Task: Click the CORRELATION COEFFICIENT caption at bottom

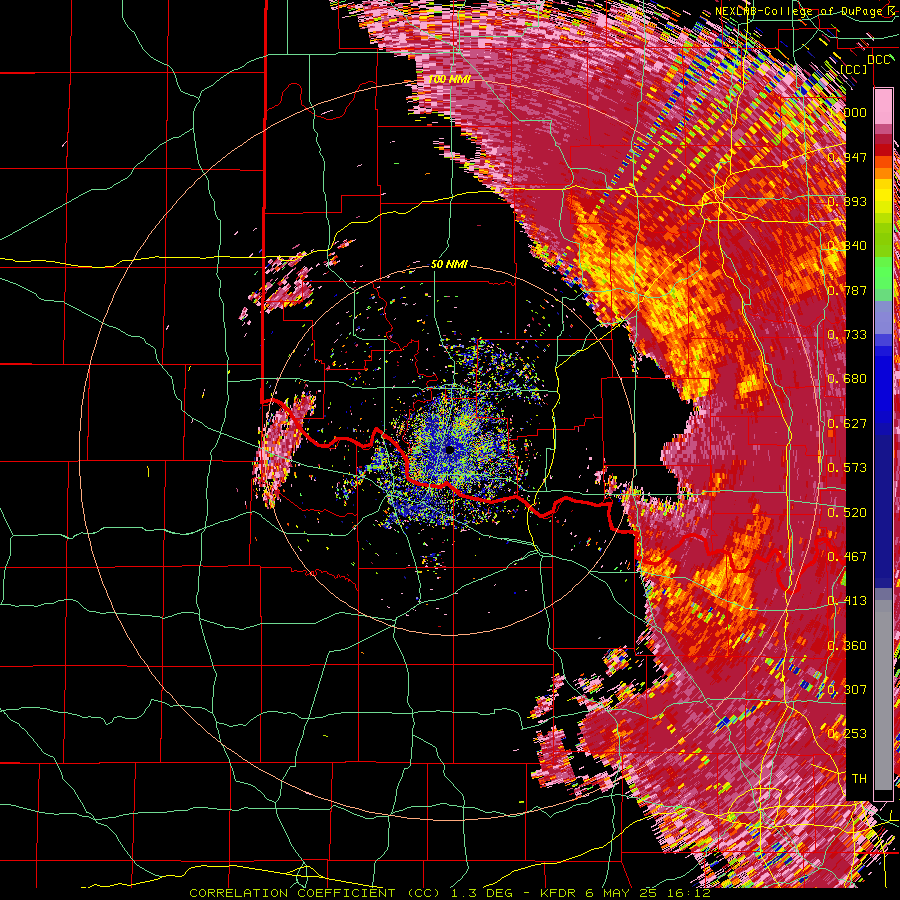Action: pos(450,893)
